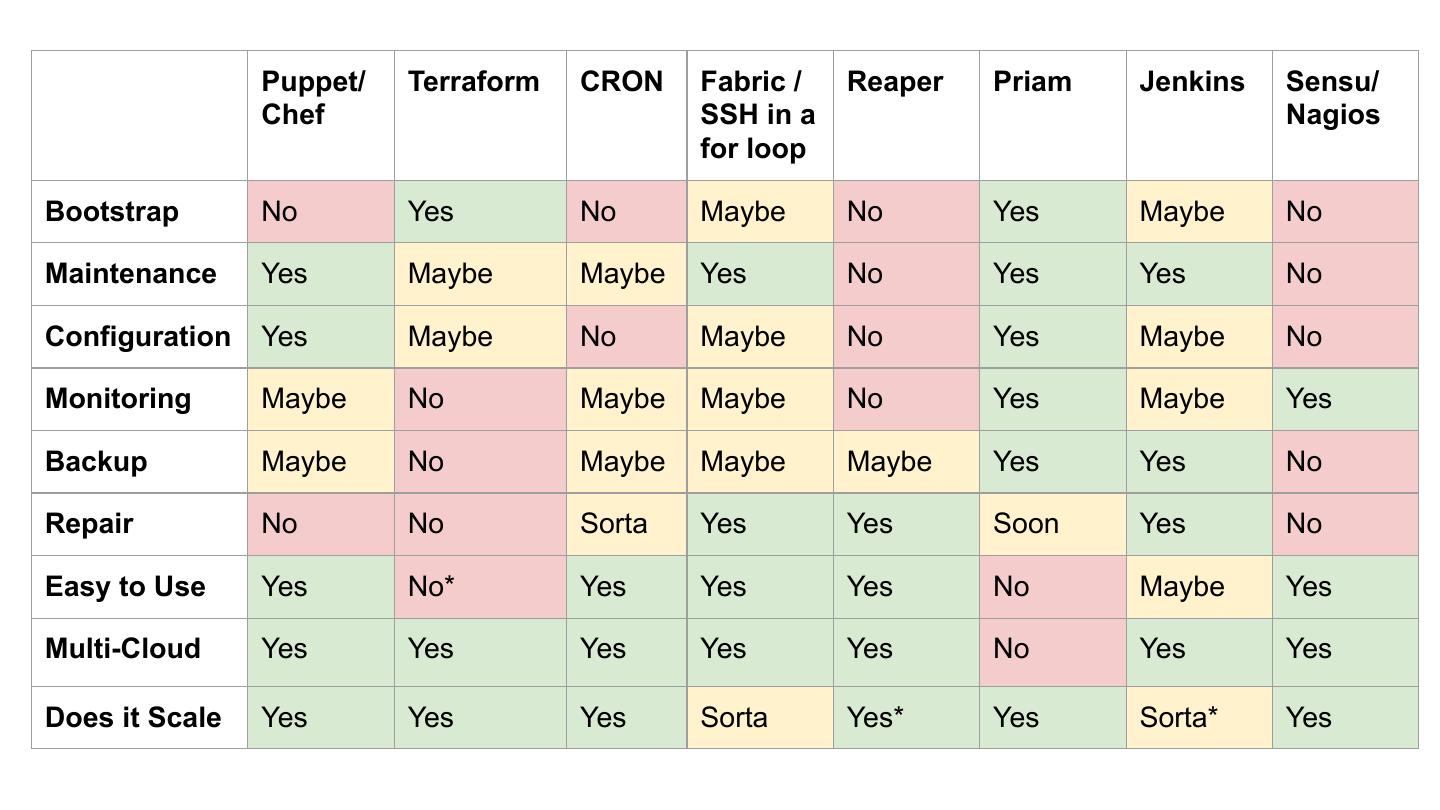Click the Easy to Use row label
Screen dimensions: 1440x810
point(125,586)
